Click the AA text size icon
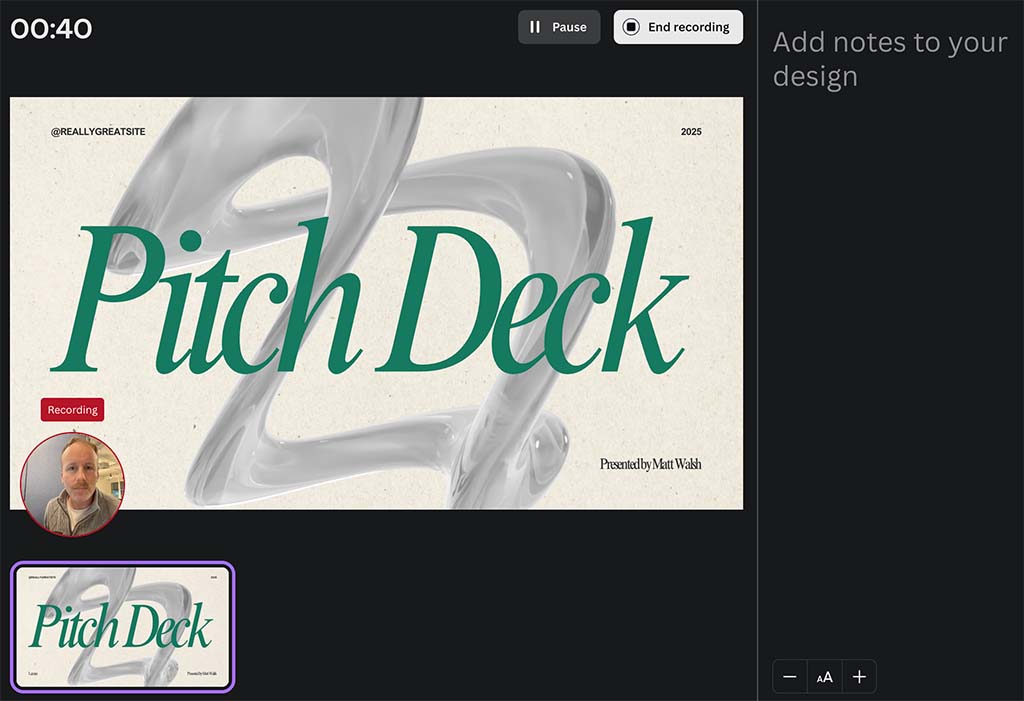1024x701 pixels. [824, 677]
